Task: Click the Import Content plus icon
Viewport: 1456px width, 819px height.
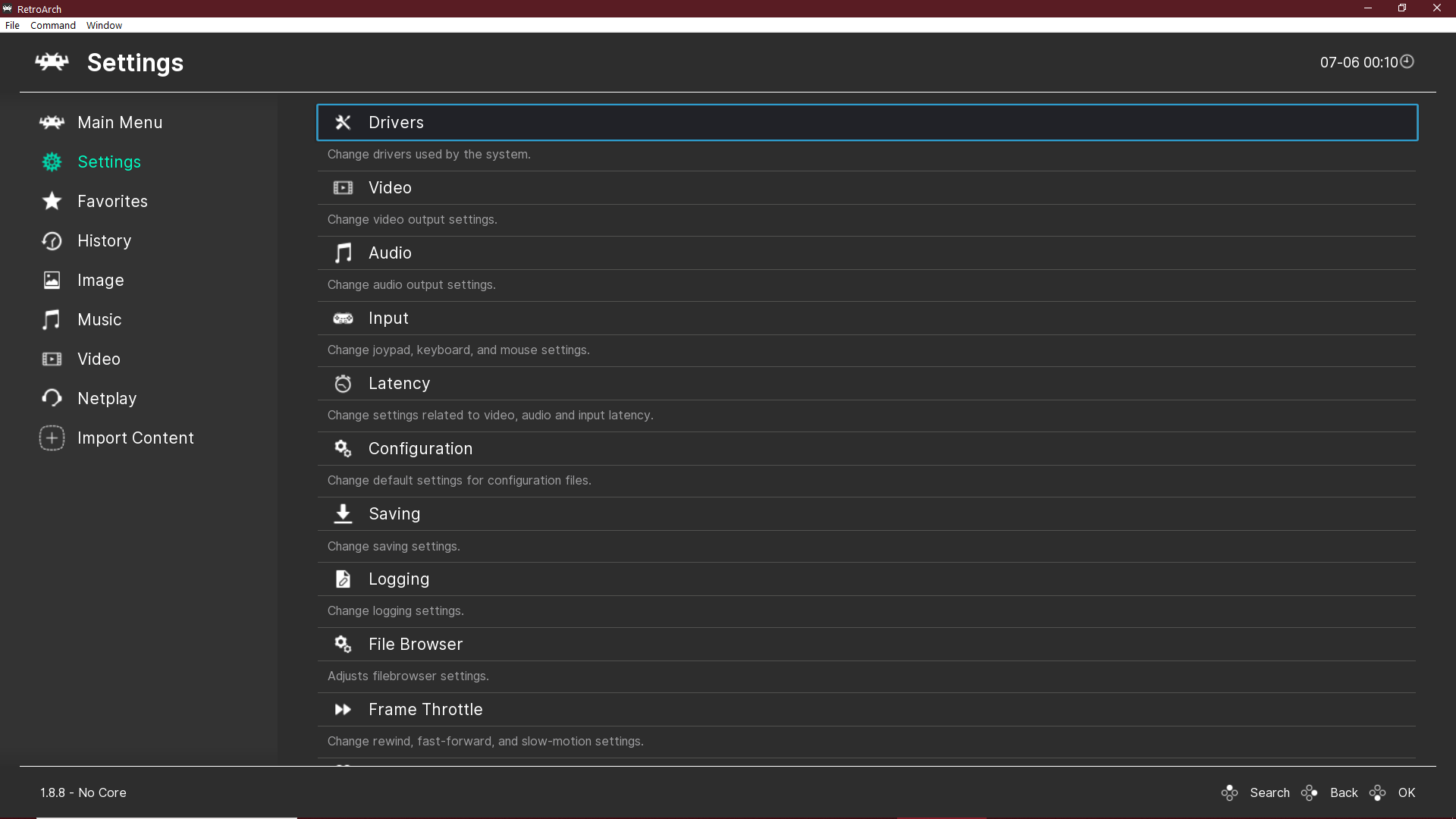Action: (52, 438)
